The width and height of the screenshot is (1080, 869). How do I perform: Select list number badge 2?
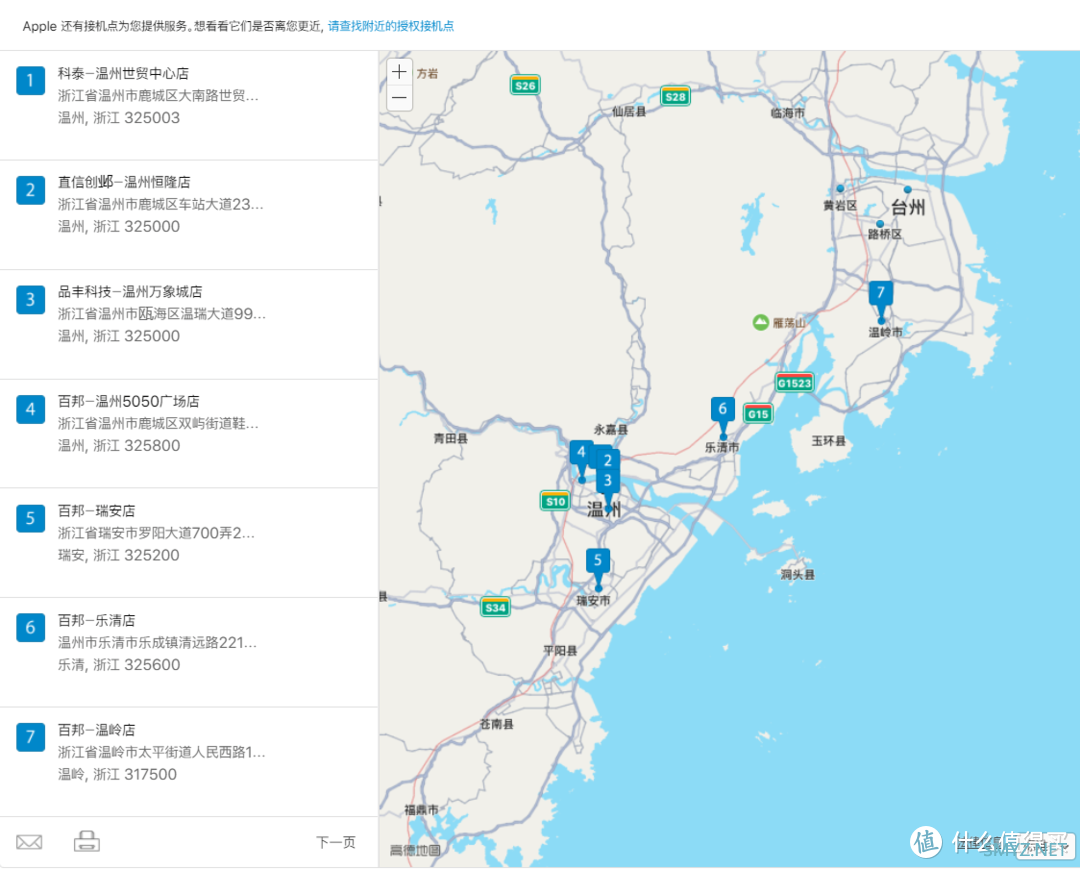coord(30,190)
